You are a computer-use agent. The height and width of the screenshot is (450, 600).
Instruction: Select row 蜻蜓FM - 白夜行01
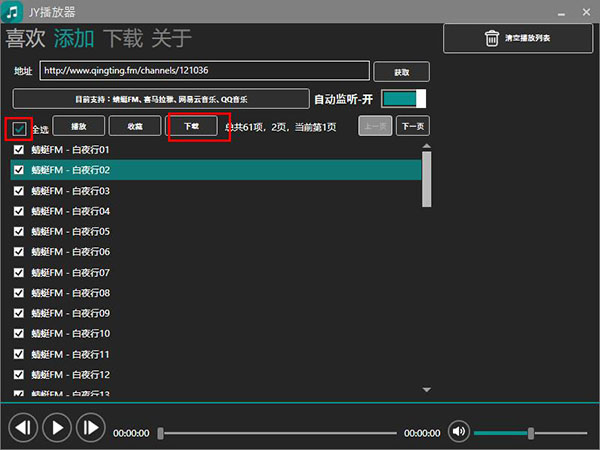coord(216,150)
